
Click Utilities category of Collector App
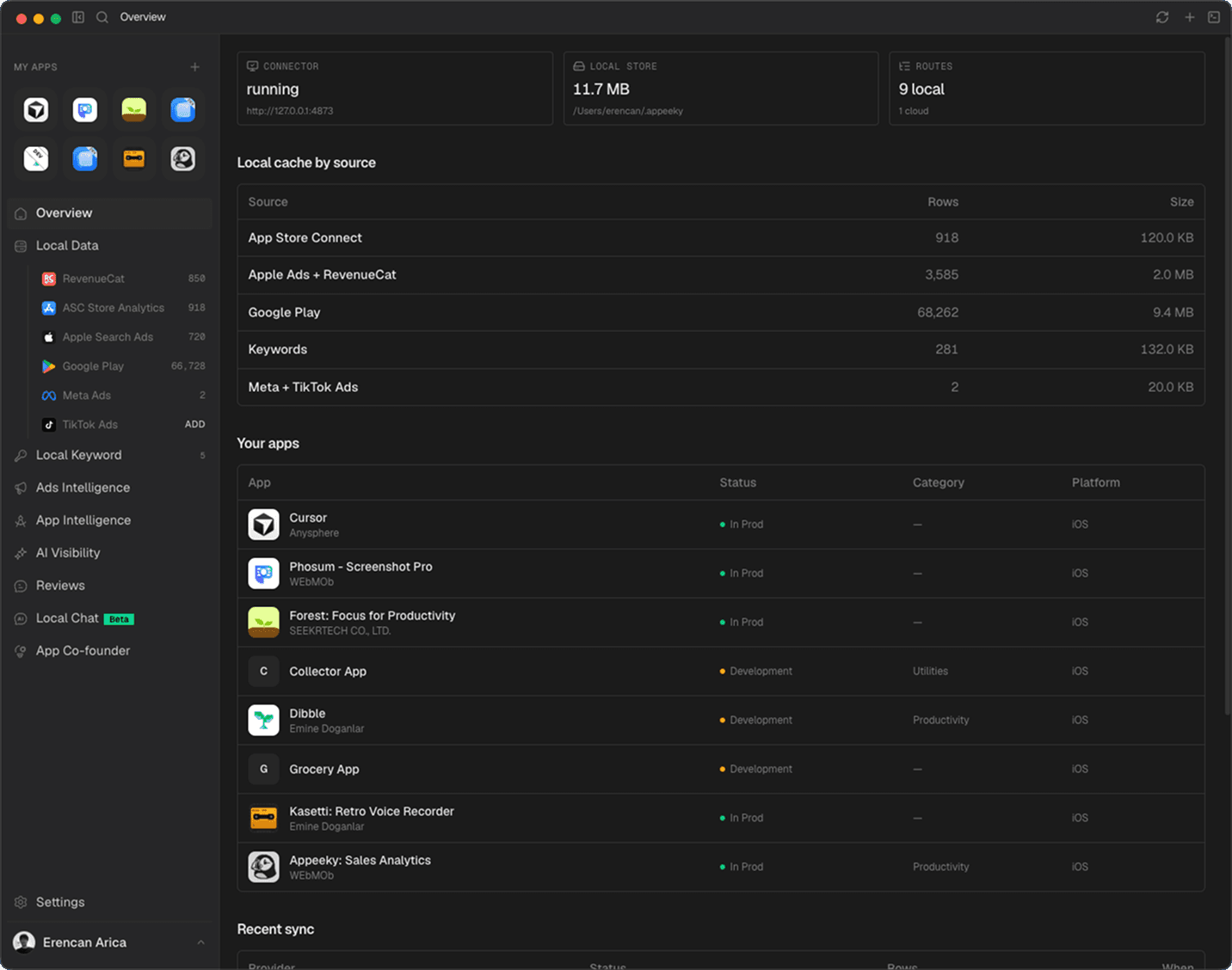point(930,672)
